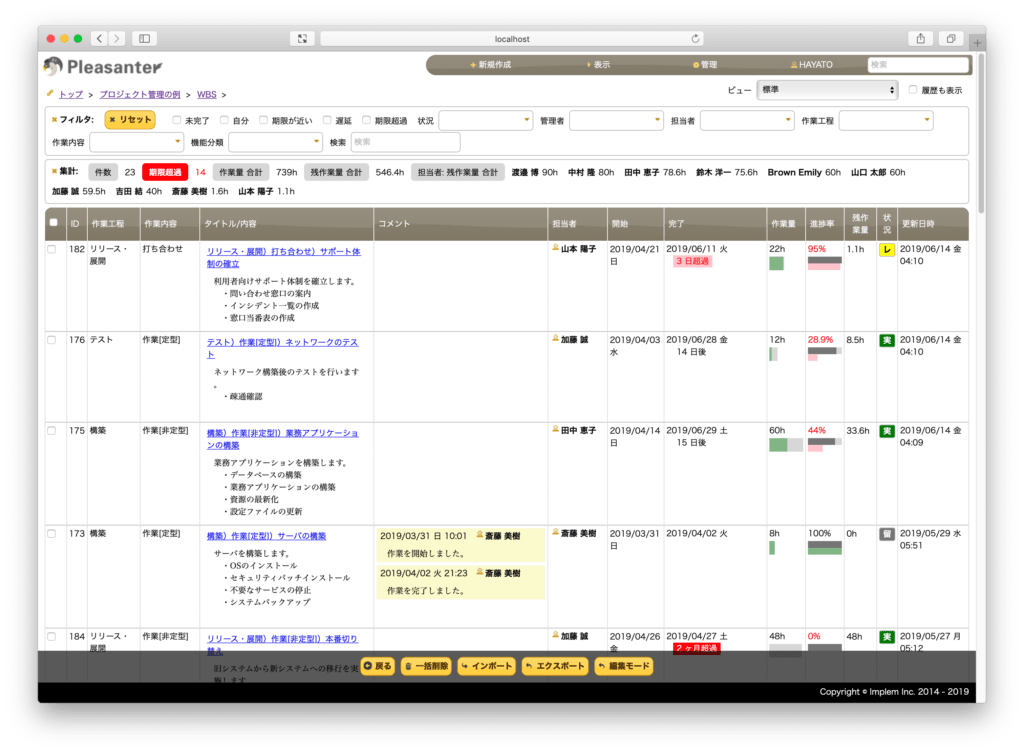Check the 期限超過 filter checkbox
Screen dimensions: 1024x753
(x=366, y=120)
